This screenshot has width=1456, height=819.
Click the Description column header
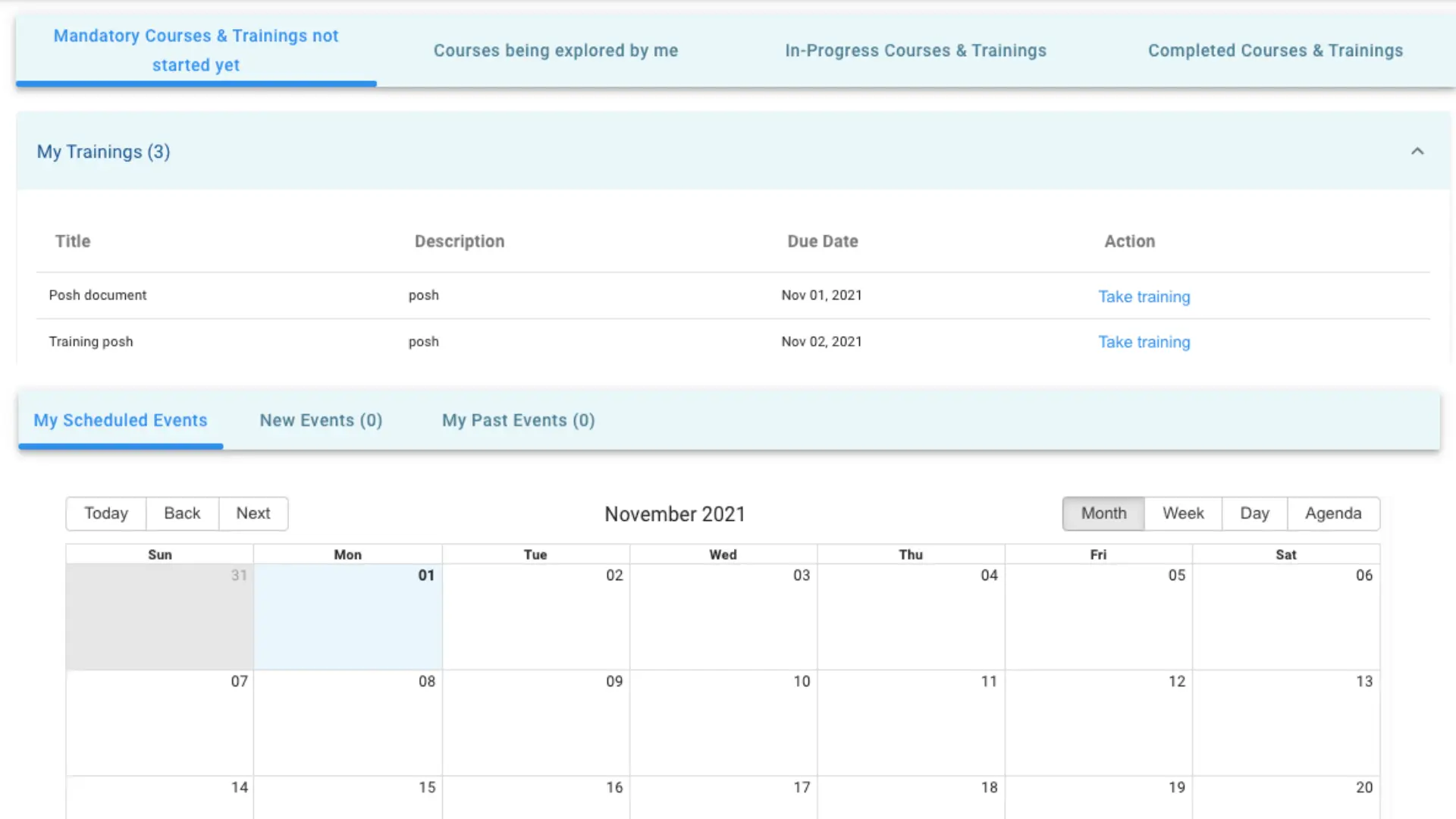[460, 241]
